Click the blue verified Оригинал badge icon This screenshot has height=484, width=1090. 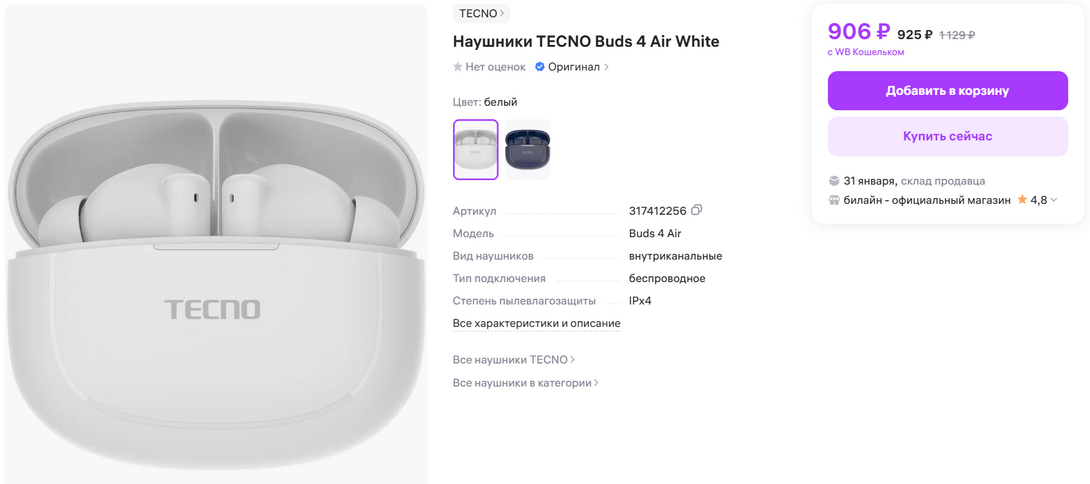pos(540,67)
